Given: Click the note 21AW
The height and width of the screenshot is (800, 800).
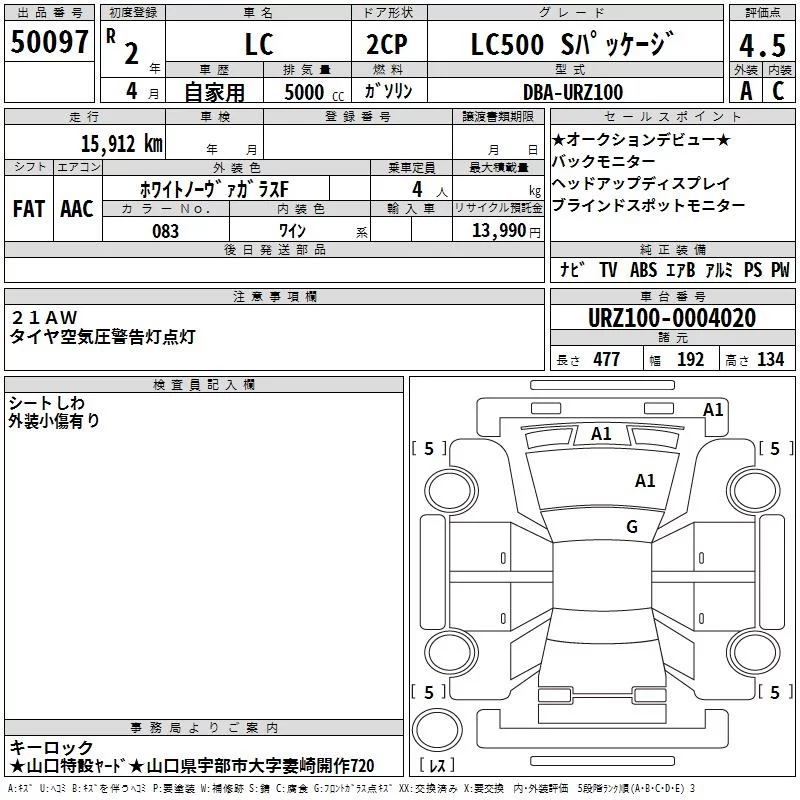Looking at the screenshot, I should (44, 317).
